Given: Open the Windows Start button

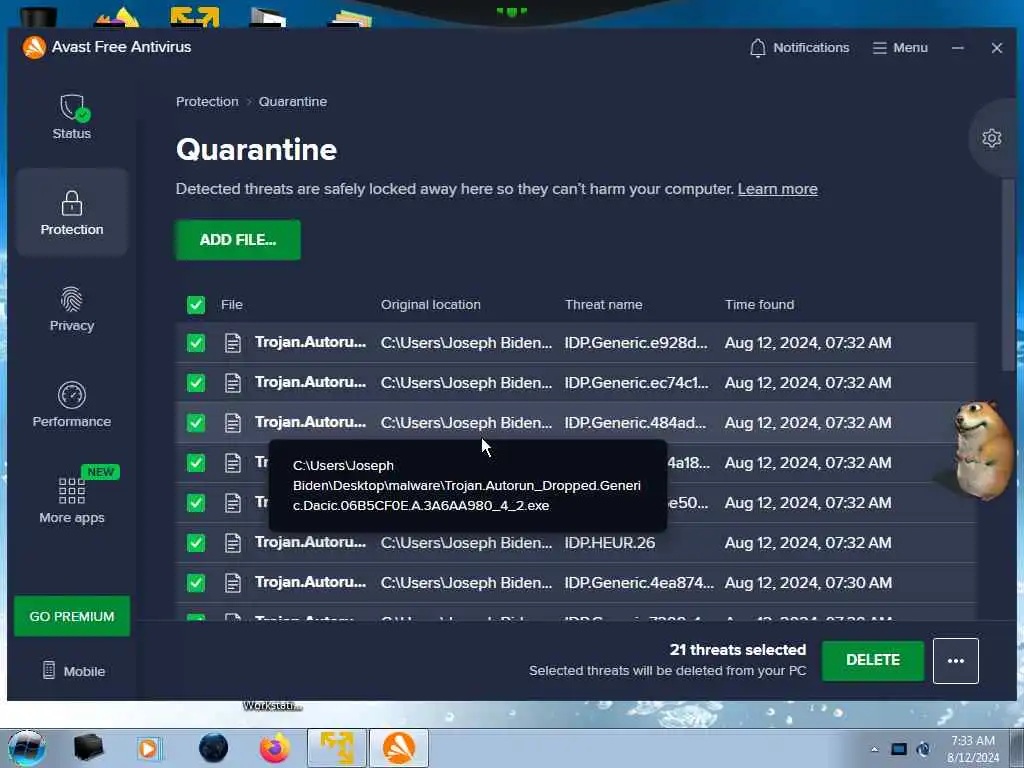Looking at the screenshot, I should coord(27,748).
